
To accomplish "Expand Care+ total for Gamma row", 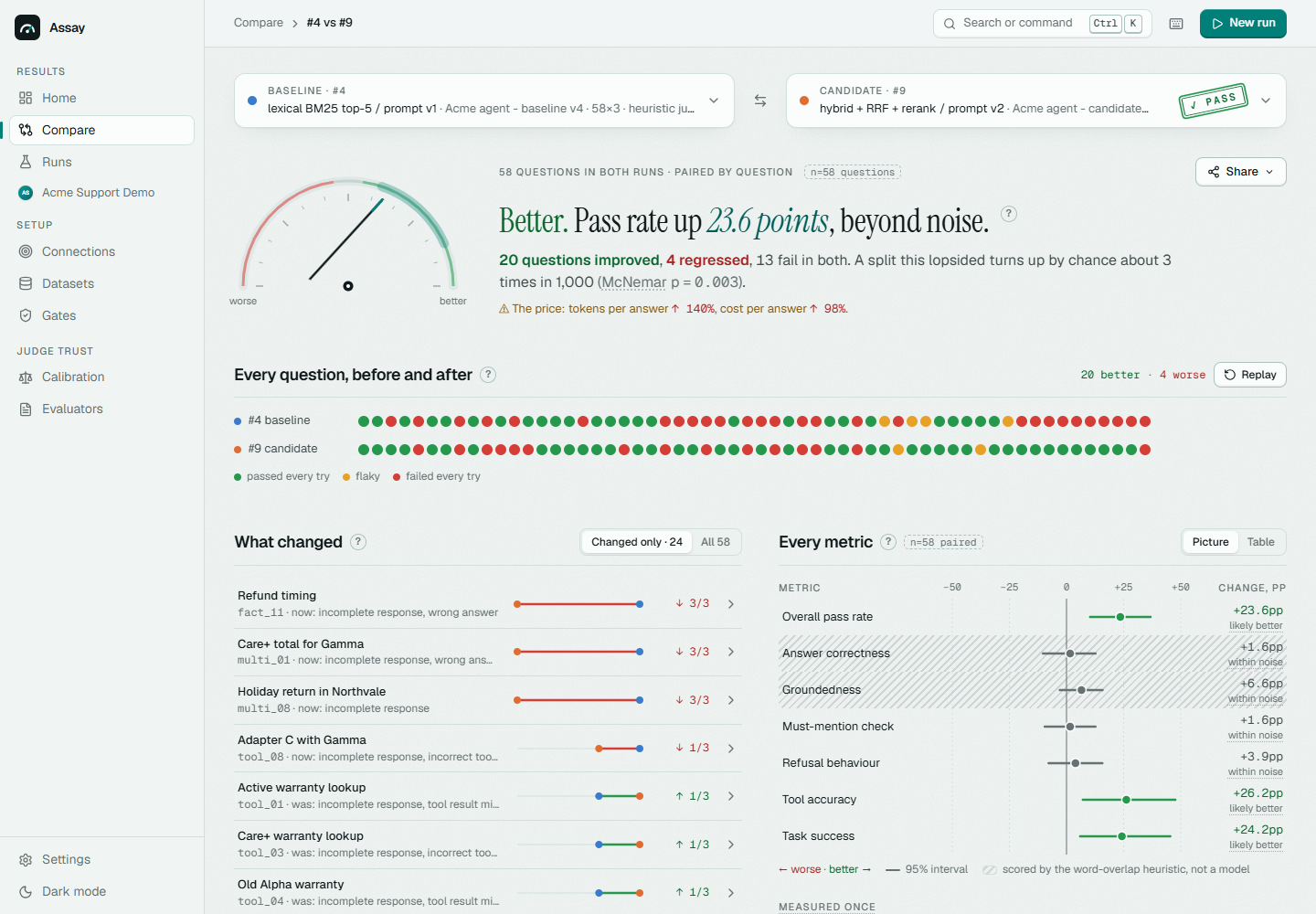I will tap(488, 652).
